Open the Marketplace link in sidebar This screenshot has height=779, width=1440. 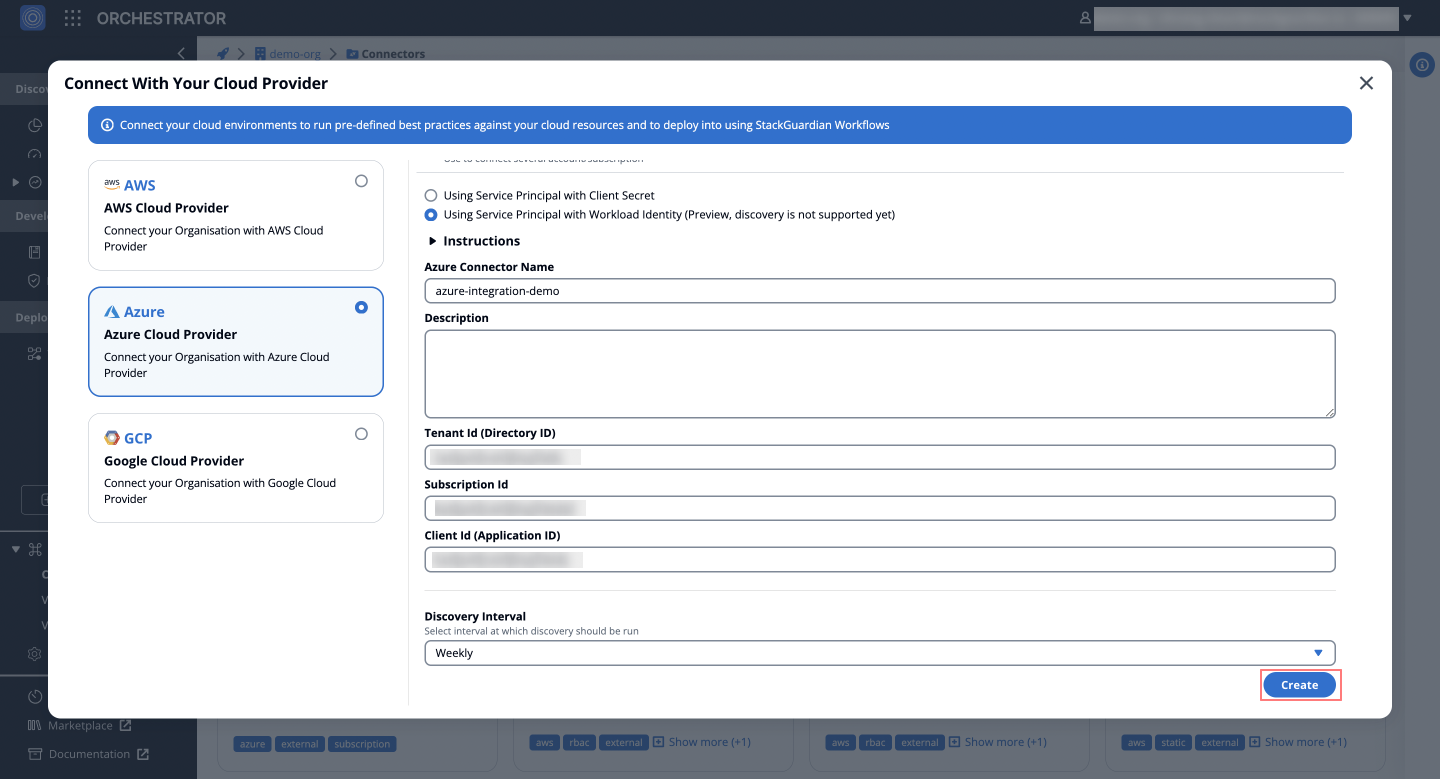81,725
